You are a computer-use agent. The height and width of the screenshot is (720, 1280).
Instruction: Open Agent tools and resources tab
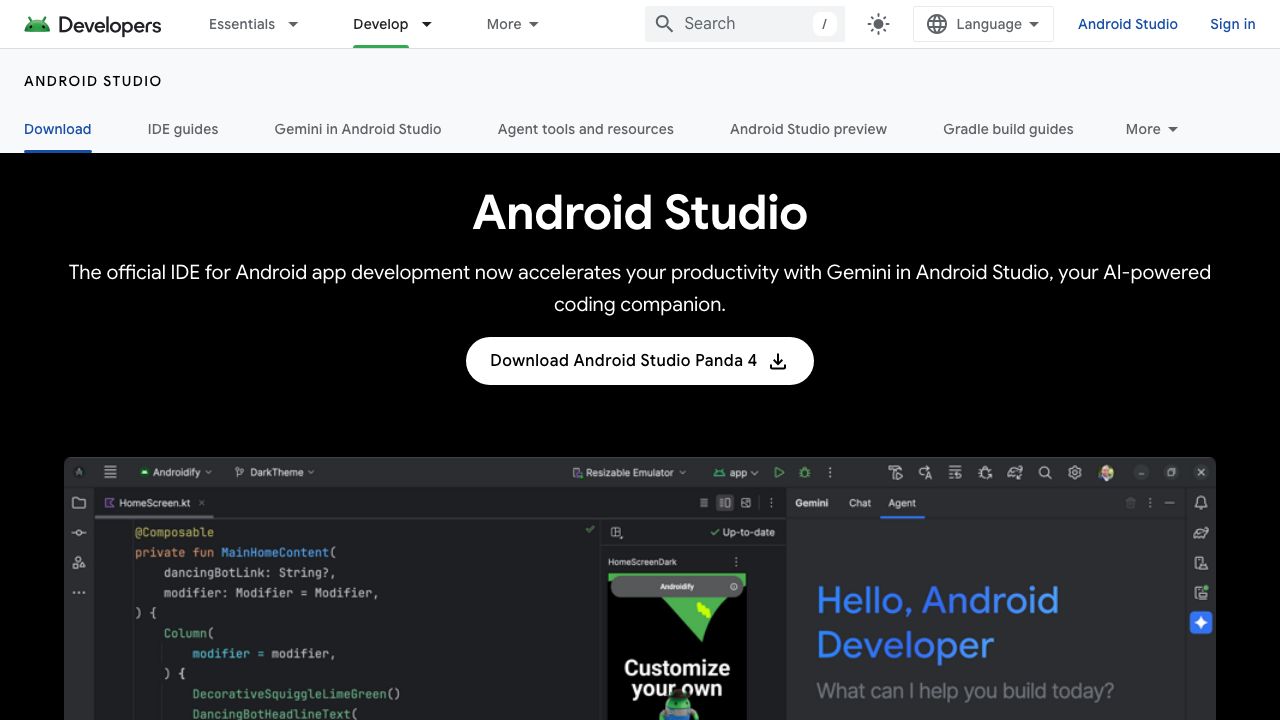[x=586, y=129]
